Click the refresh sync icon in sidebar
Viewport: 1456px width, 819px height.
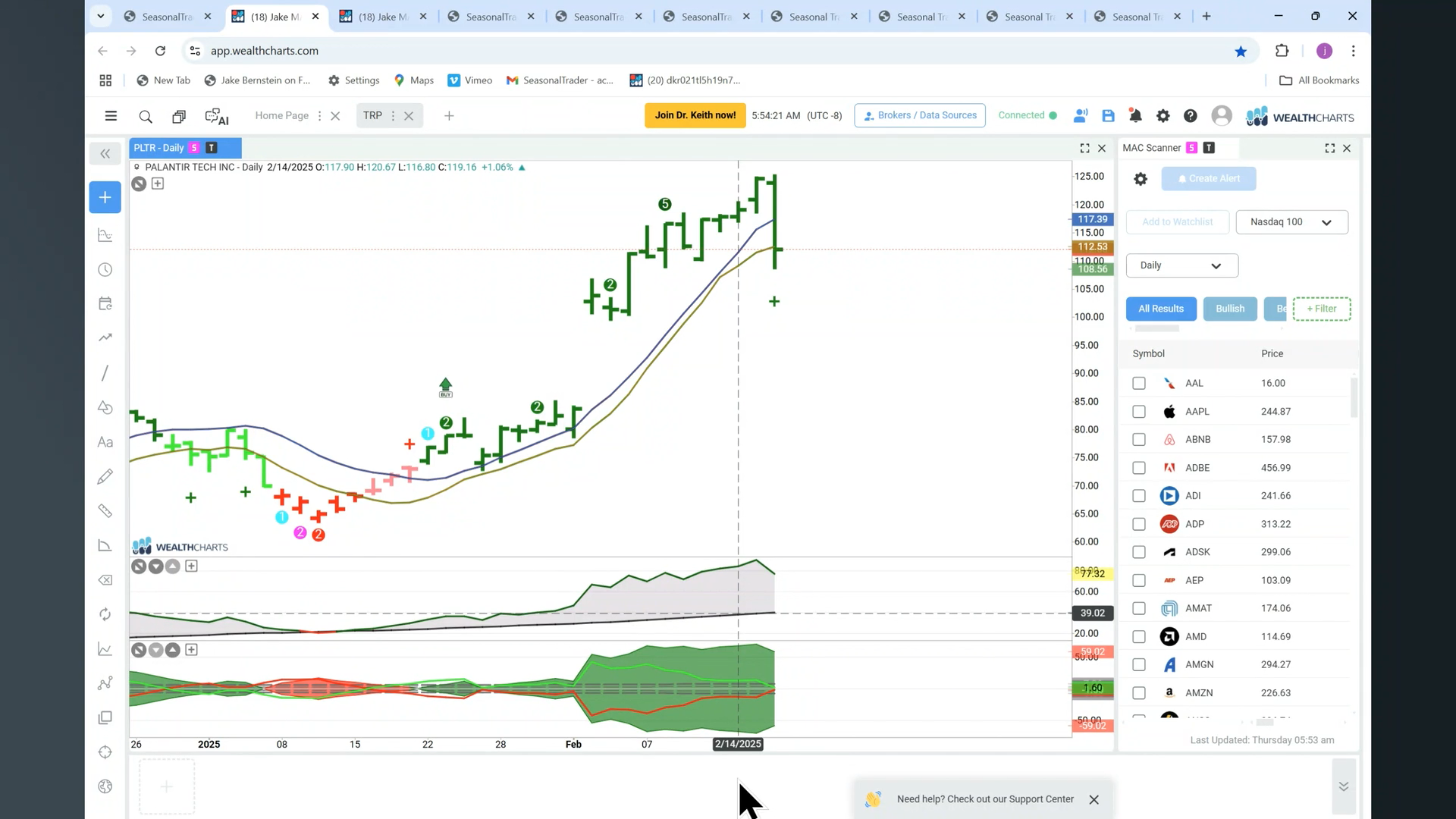[x=105, y=614]
